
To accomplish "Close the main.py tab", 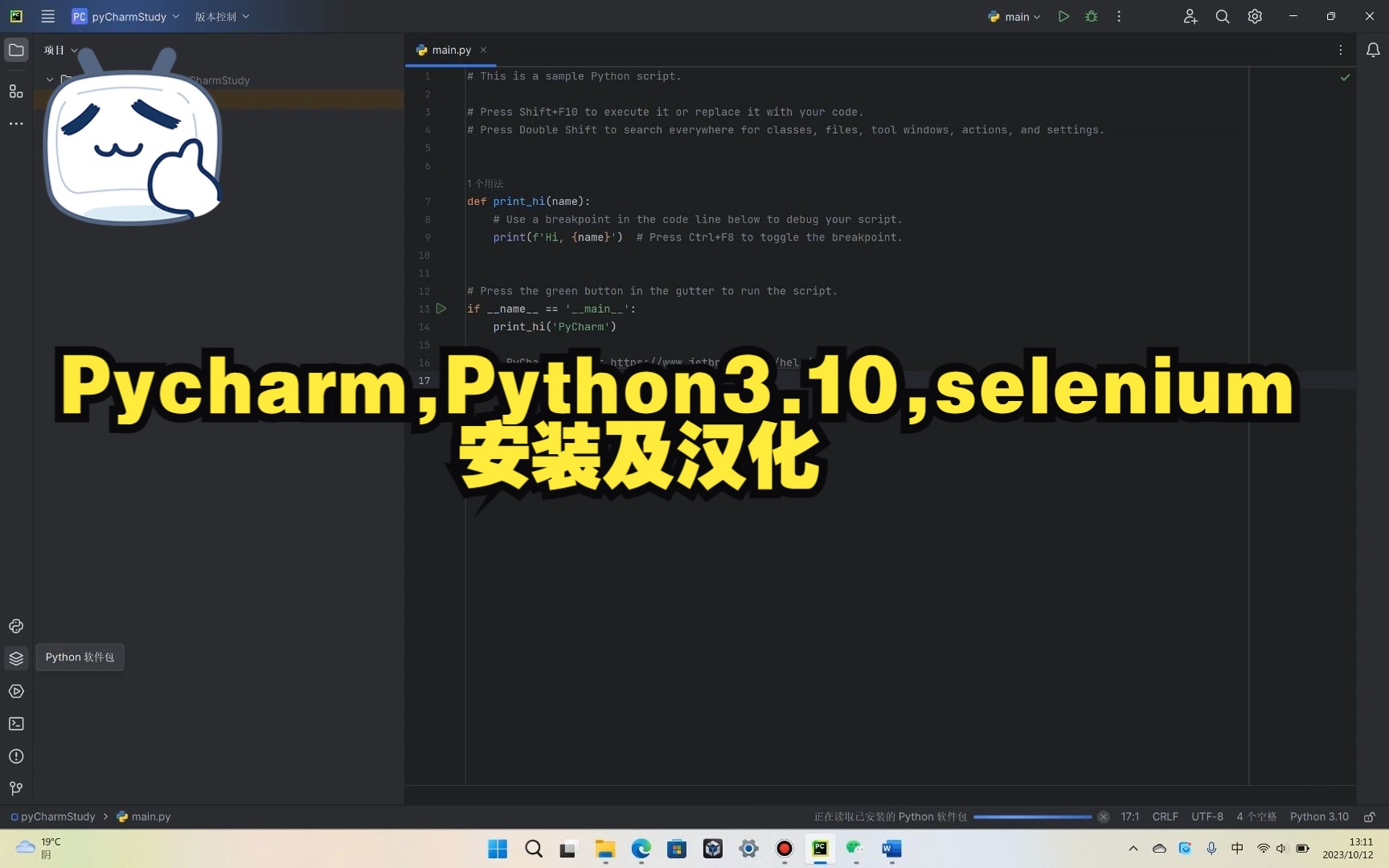I will click(483, 50).
